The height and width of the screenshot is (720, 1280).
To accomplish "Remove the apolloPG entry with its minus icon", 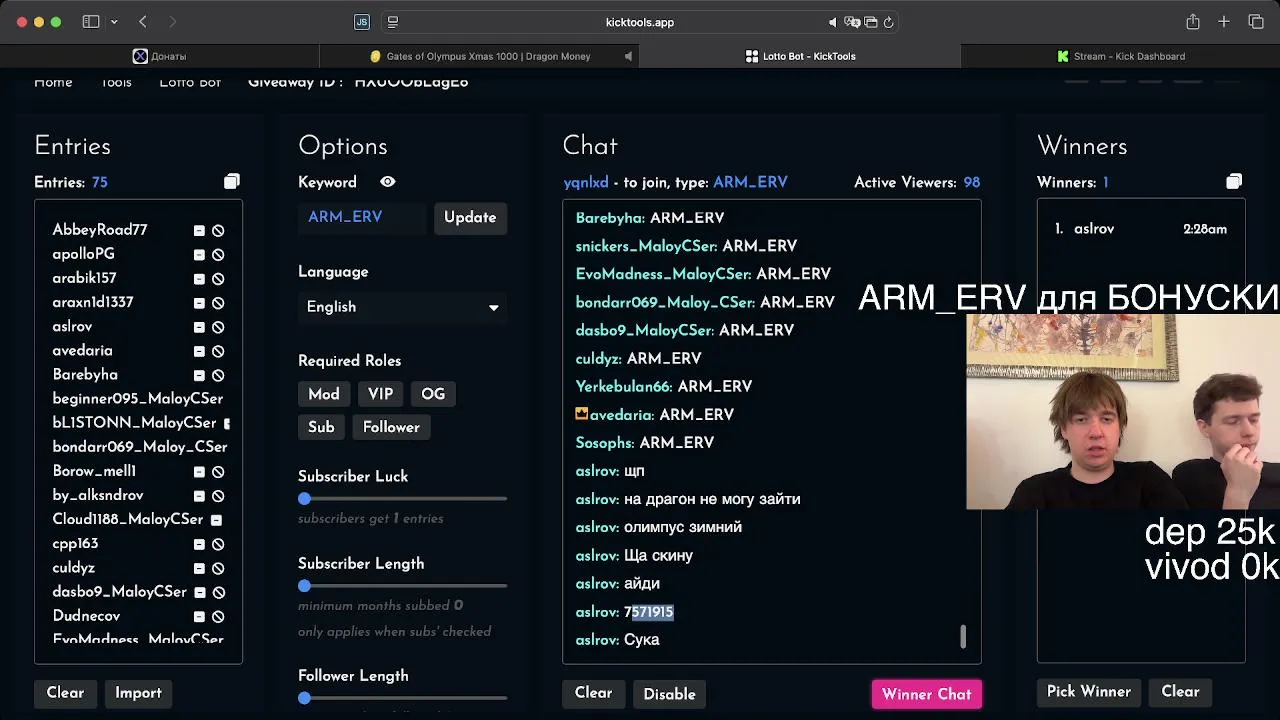I will [x=199, y=254].
